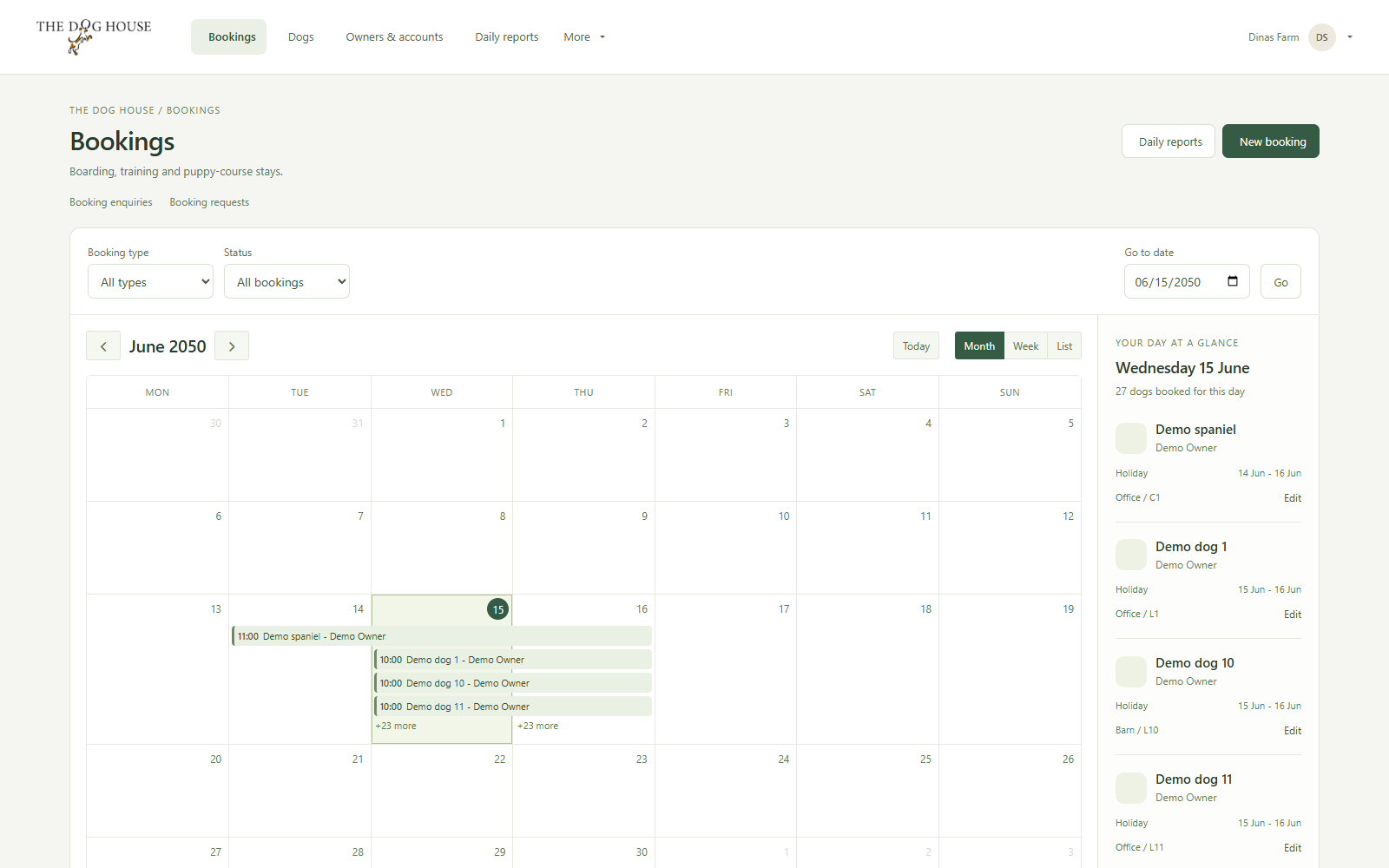Click the New booking button
This screenshot has height=868, width=1389.
point(1271,141)
